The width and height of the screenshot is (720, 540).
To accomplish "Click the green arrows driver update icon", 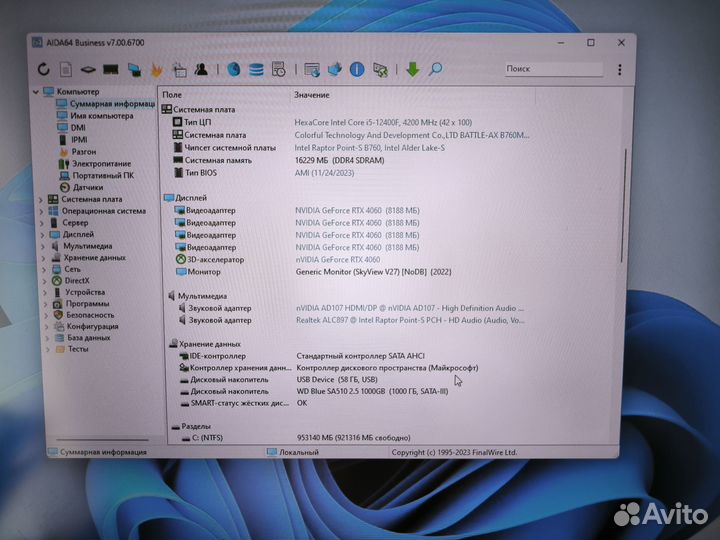I will (380, 70).
